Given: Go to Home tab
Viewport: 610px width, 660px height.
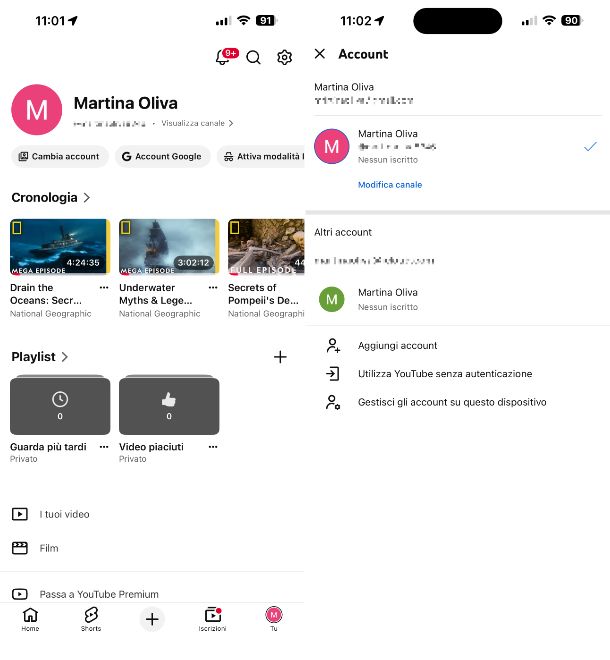Looking at the screenshot, I should pos(30,619).
